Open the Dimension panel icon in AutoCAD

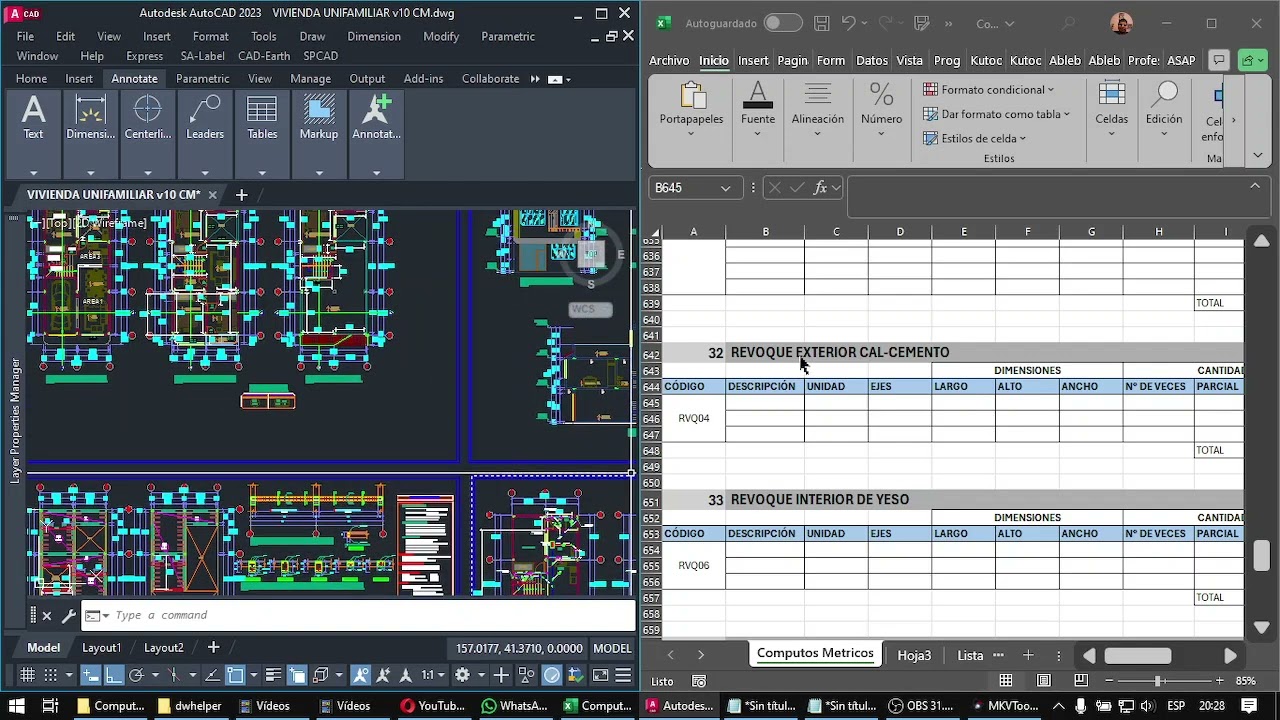click(x=90, y=118)
